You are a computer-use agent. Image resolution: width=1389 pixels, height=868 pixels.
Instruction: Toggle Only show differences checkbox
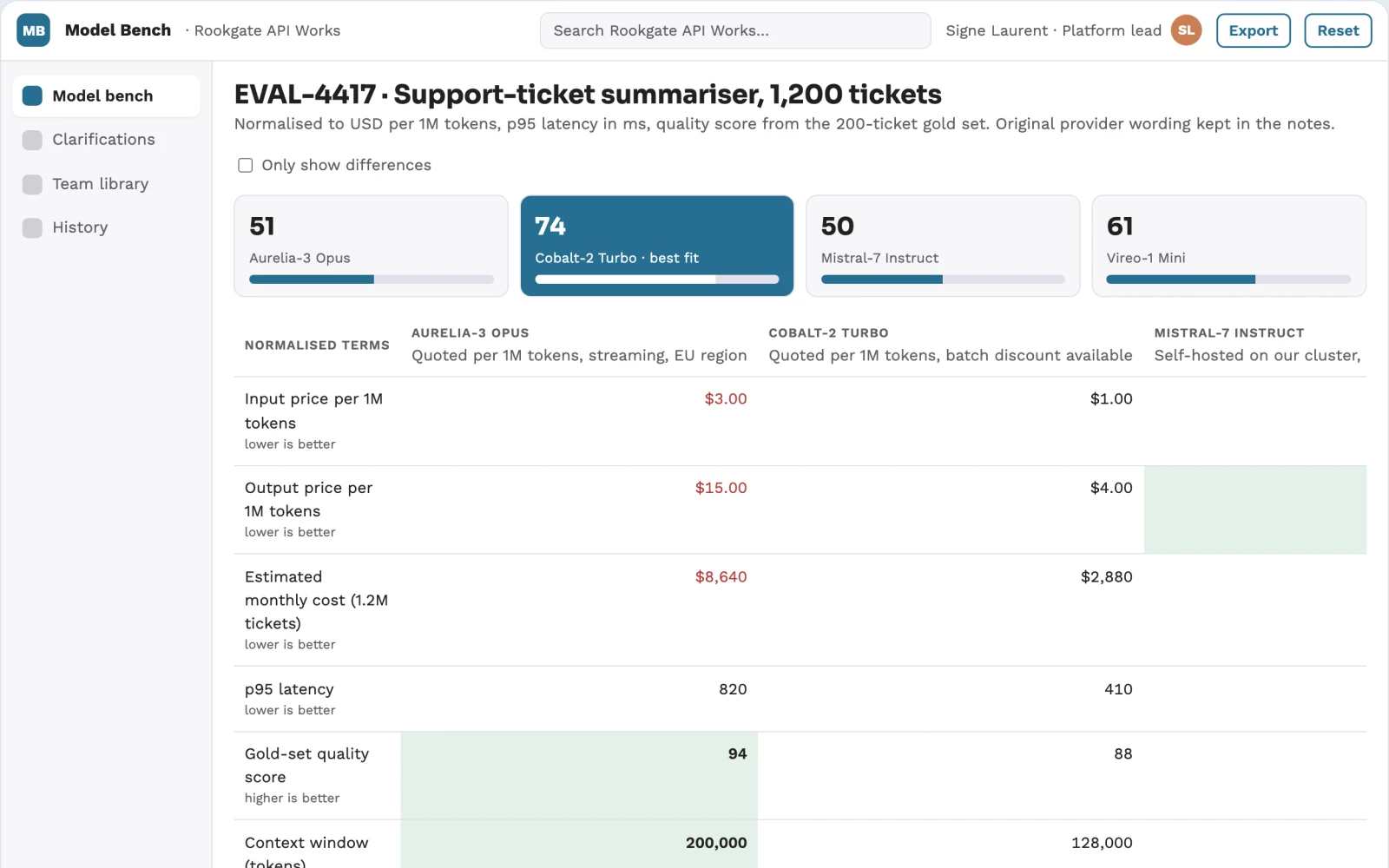246,165
